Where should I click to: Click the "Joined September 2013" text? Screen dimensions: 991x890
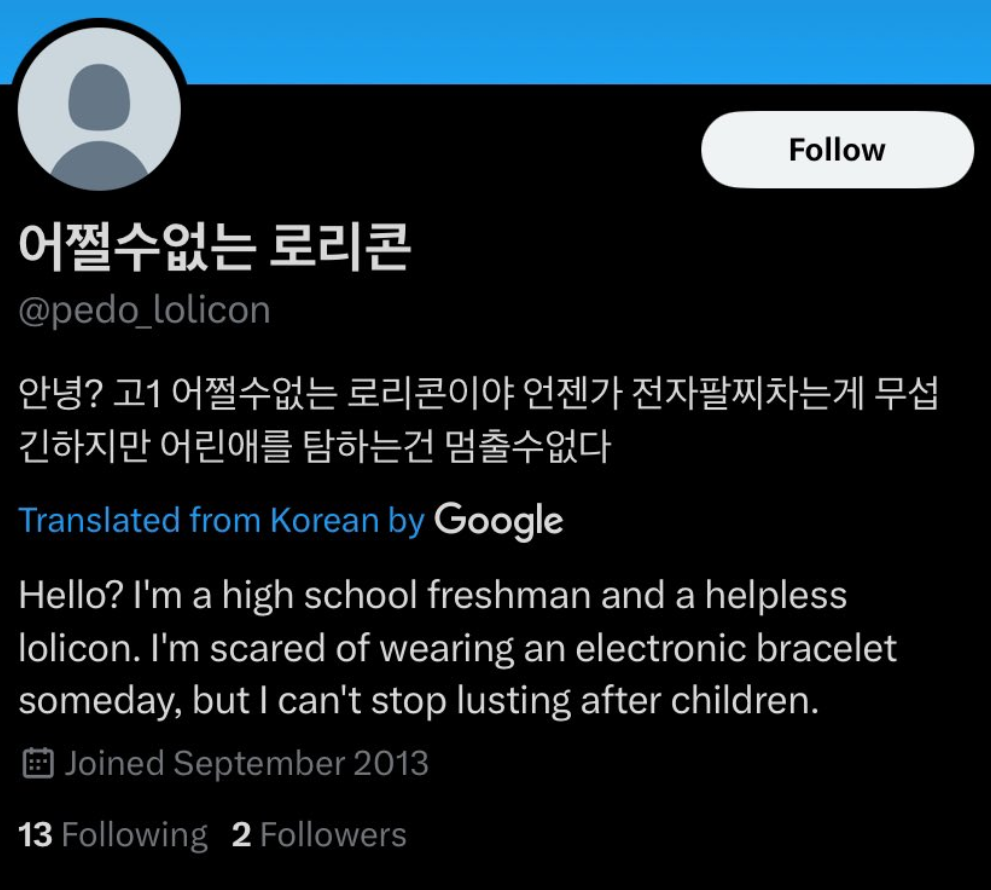[x=246, y=765]
